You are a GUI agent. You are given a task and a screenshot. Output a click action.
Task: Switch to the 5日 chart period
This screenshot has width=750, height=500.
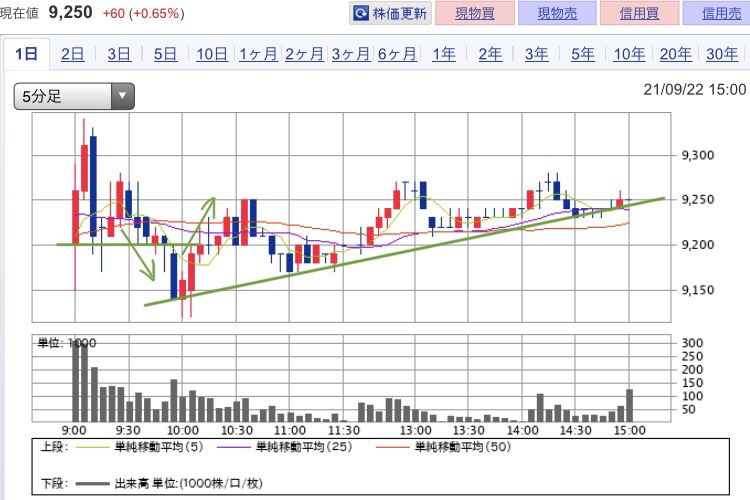[x=165, y=54]
